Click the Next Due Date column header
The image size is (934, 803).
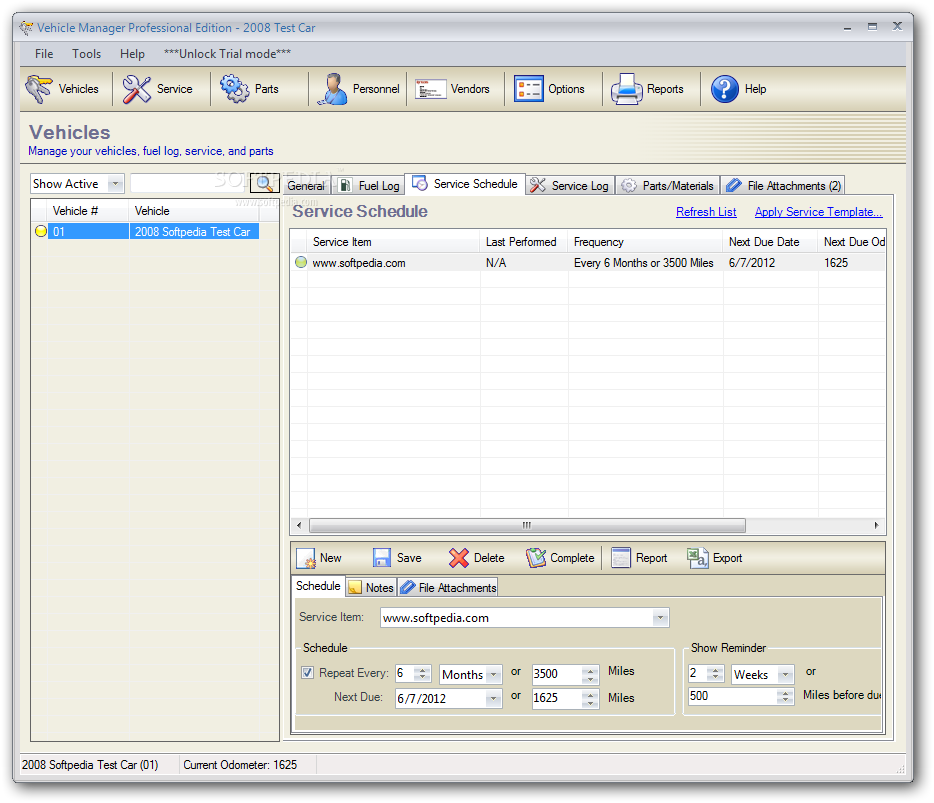click(771, 242)
